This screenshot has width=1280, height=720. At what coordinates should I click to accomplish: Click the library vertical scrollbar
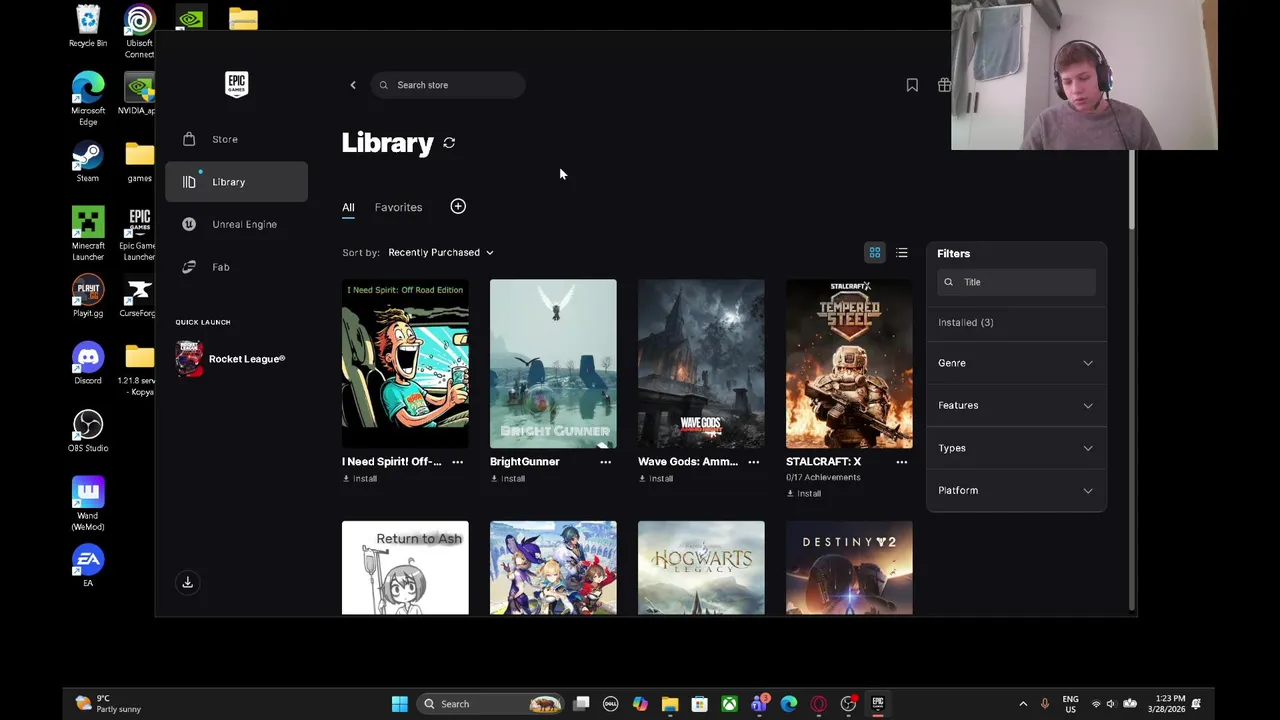(1131, 190)
